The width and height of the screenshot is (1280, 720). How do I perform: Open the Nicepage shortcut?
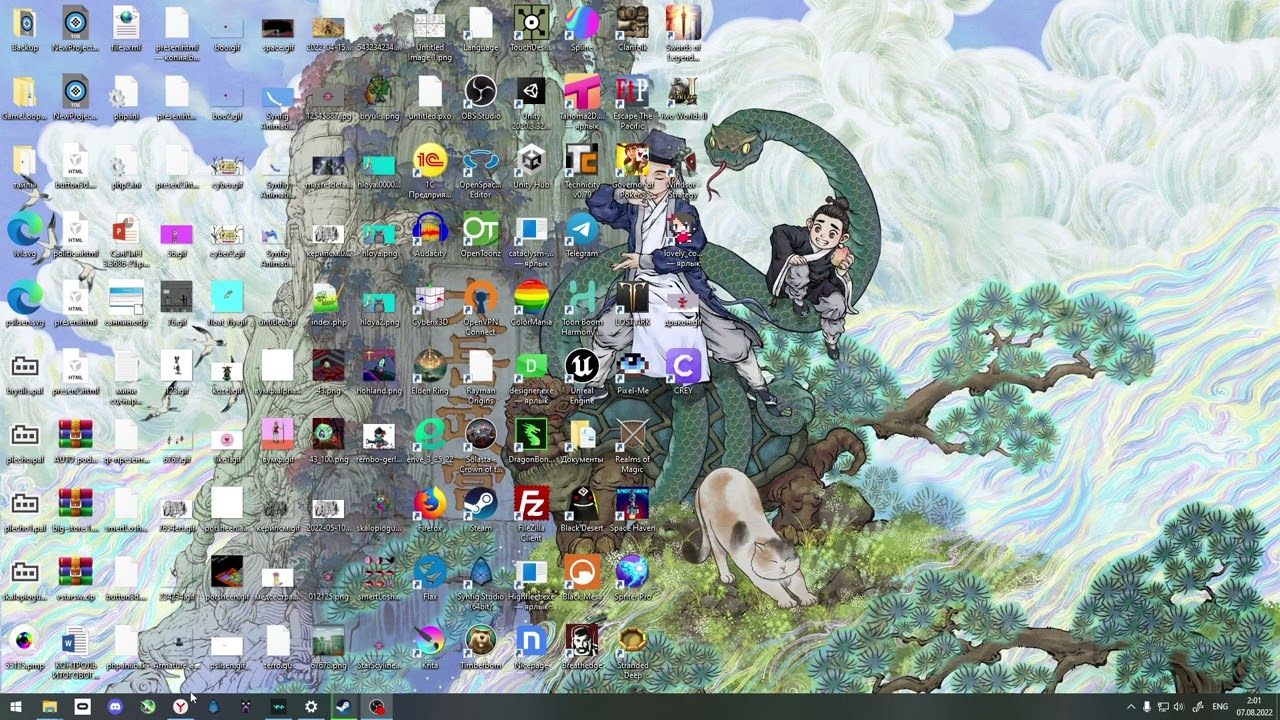click(531, 646)
